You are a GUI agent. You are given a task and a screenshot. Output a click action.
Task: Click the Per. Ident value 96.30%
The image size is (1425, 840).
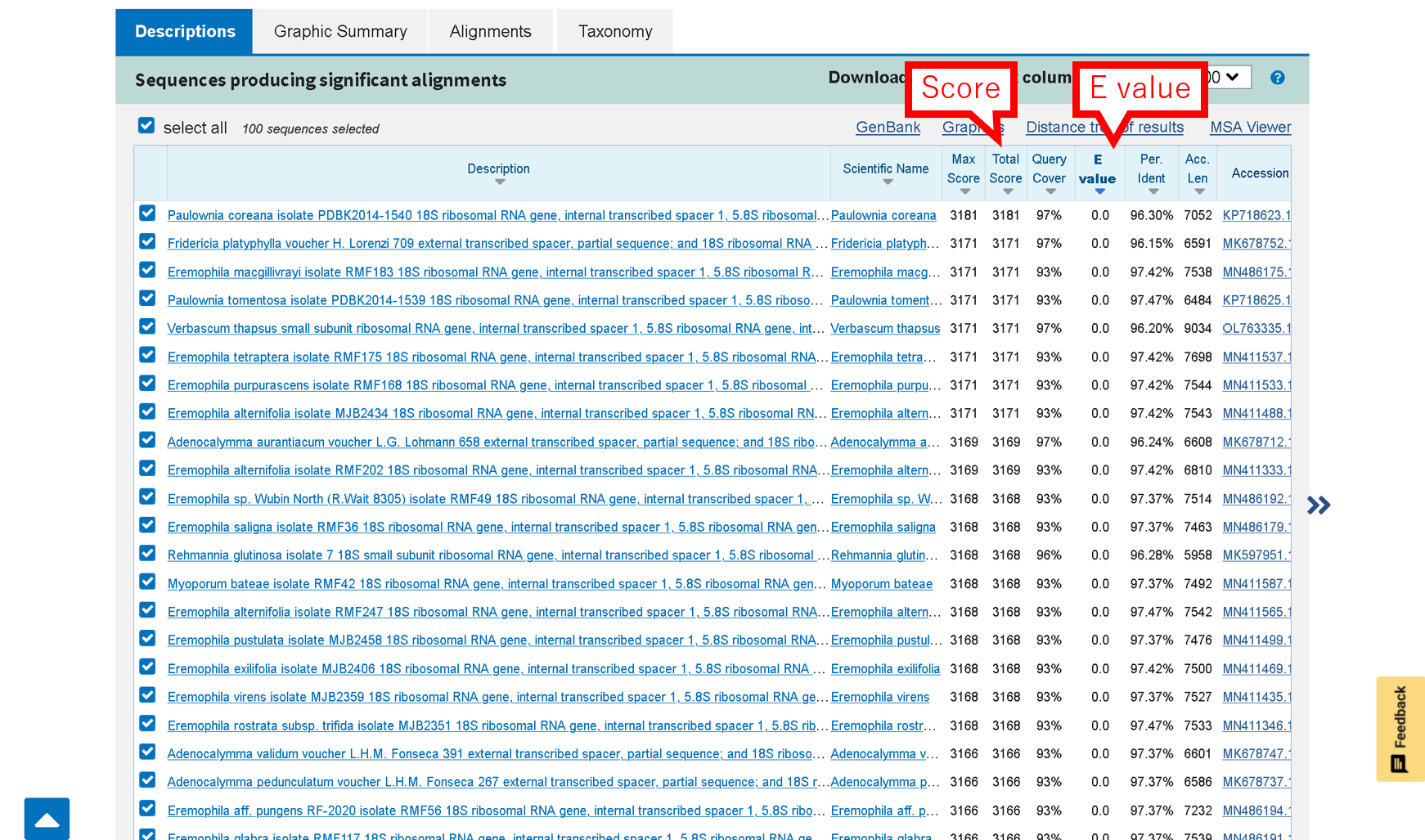coord(1151,215)
